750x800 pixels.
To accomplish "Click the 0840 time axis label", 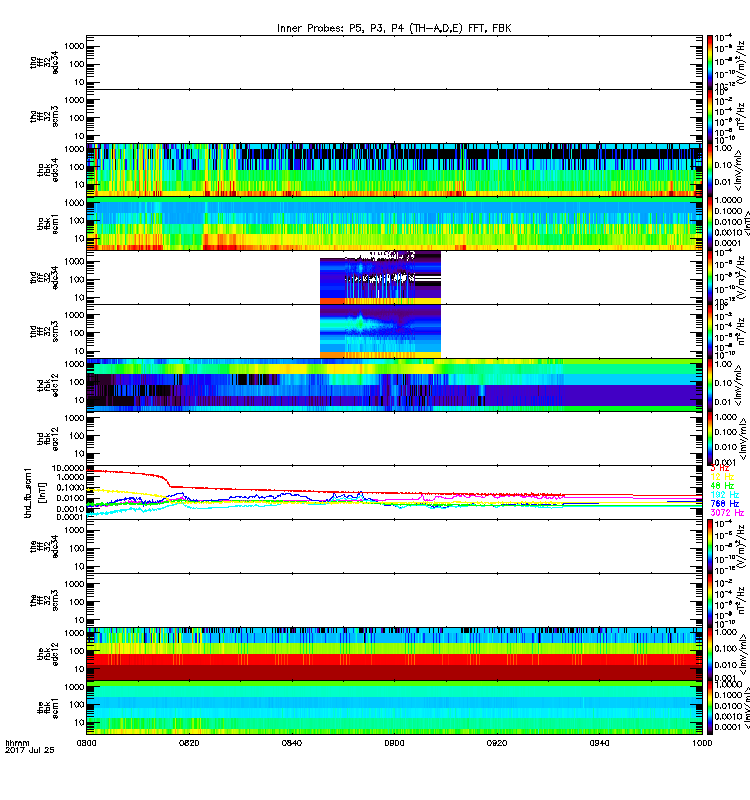I will coord(292,743).
